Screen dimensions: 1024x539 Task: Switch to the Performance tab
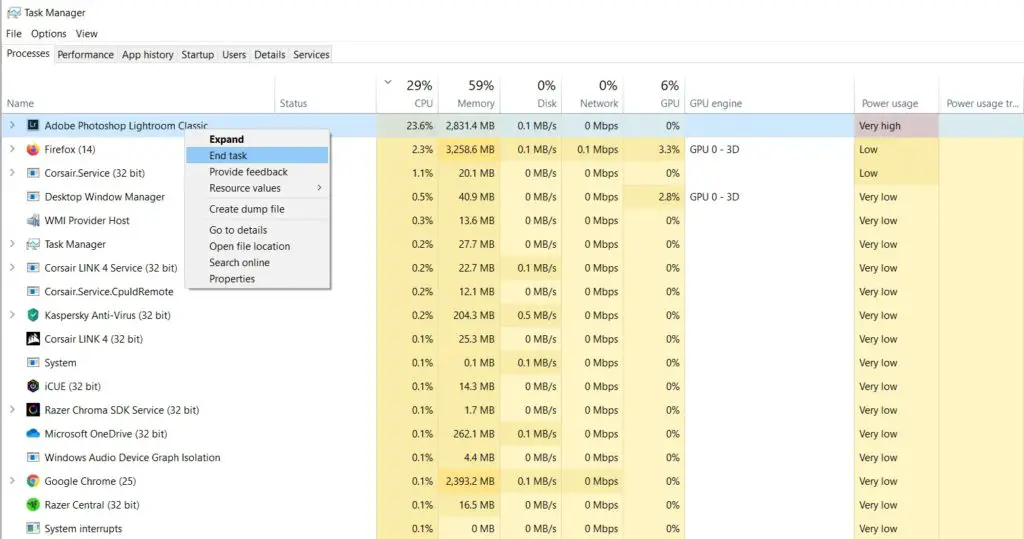(x=86, y=55)
